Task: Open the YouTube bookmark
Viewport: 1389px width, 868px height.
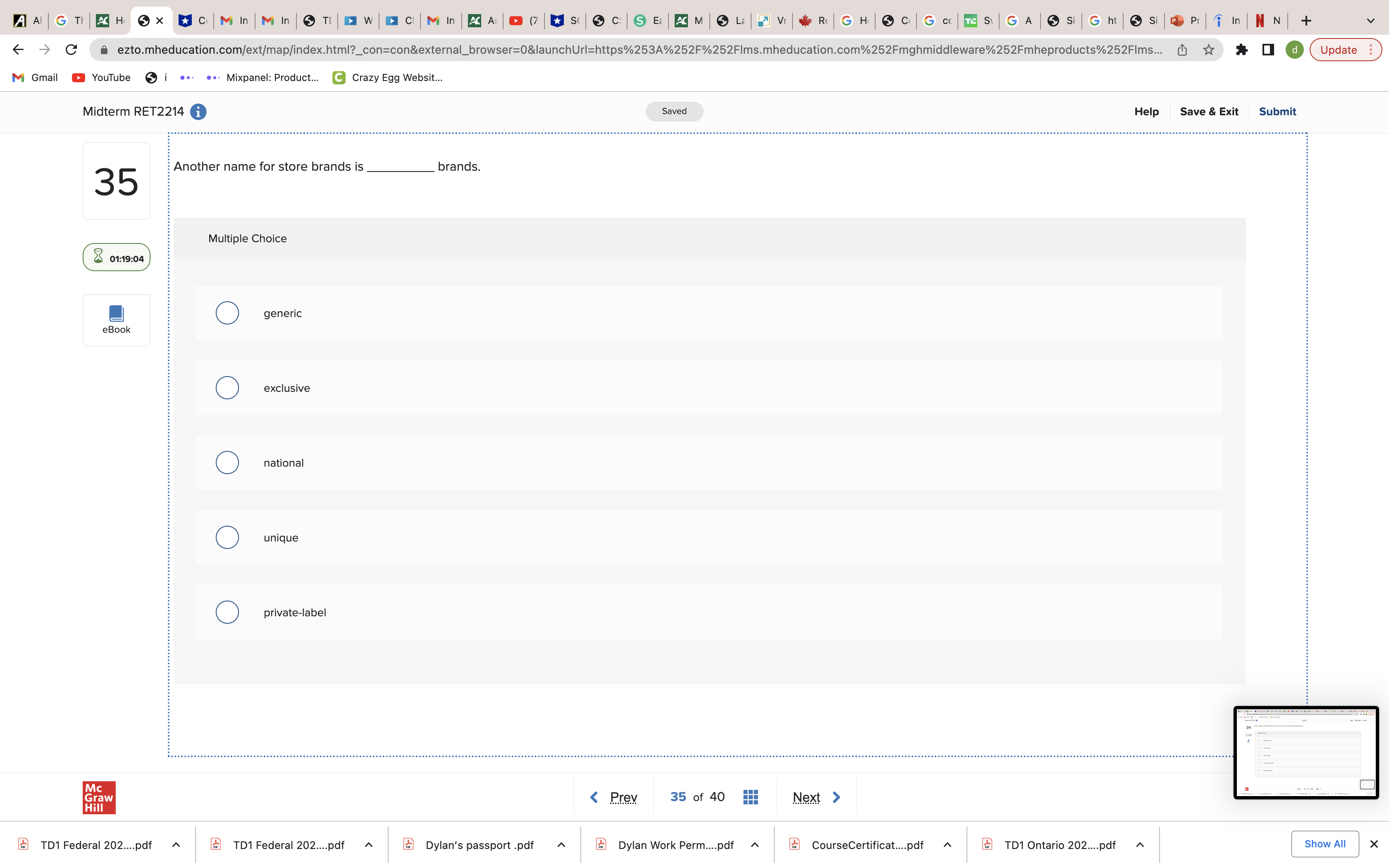Action: click(102, 78)
